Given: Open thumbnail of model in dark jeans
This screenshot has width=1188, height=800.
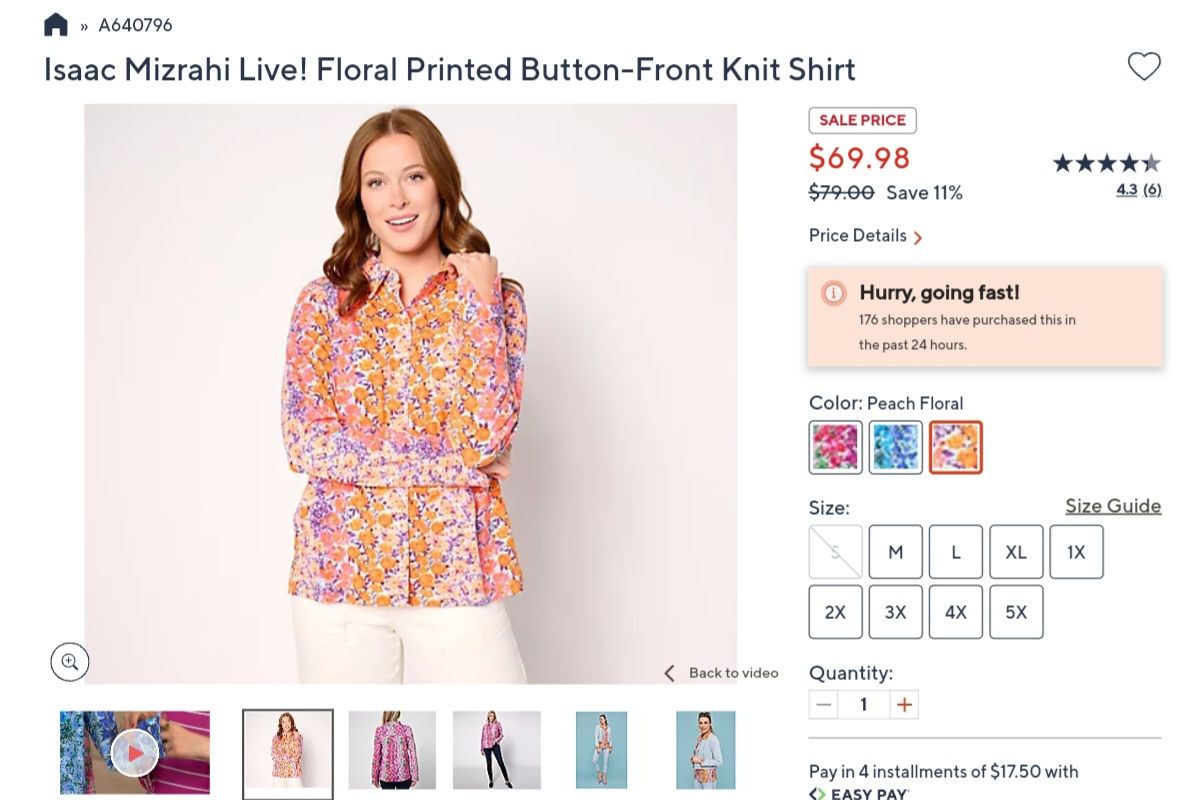Looking at the screenshot, I should 496,750.
